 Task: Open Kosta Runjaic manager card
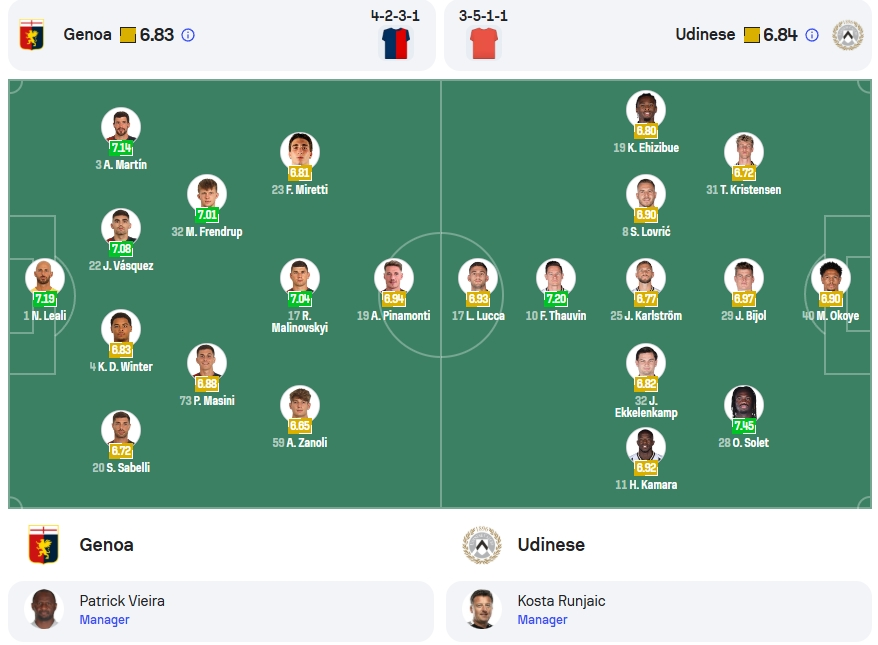659,611
